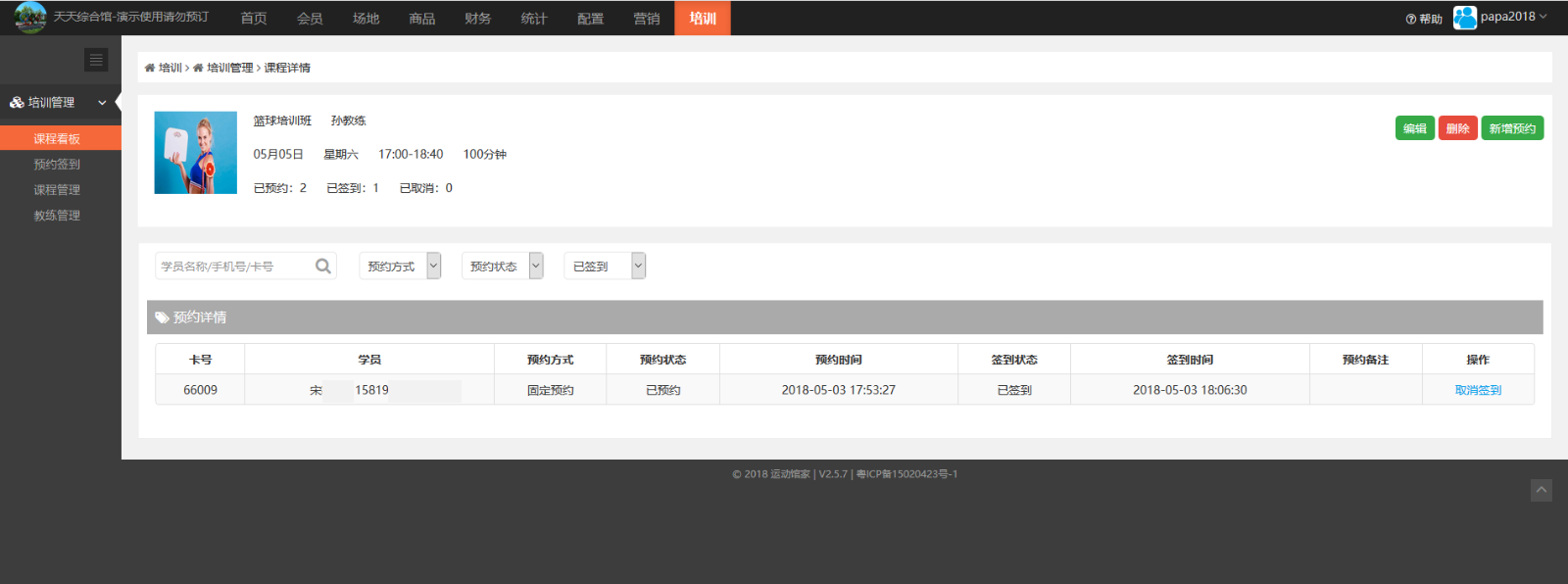This screenshot has width=1568, height=584.
Task: Open the 财务 menu
Action: click(x=478, y=18)
